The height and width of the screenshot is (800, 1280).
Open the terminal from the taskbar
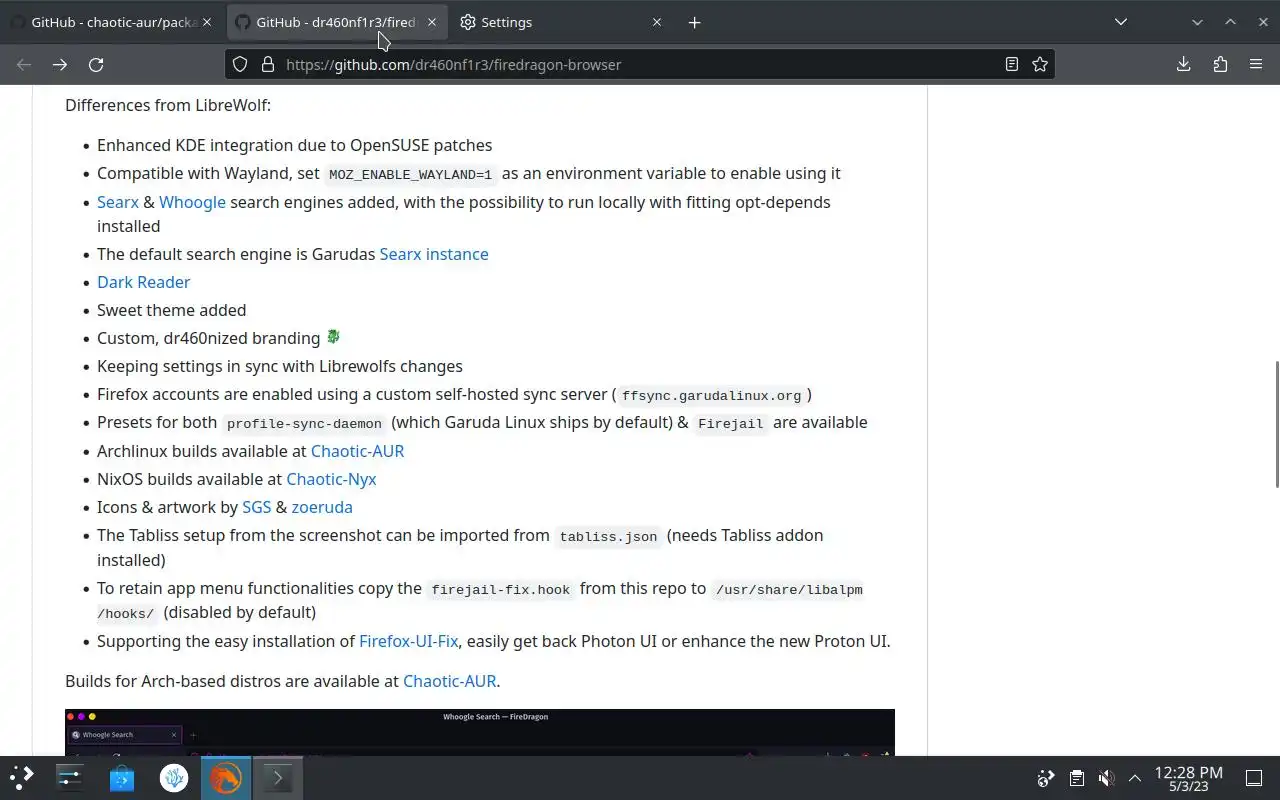[x=278, y=778]
